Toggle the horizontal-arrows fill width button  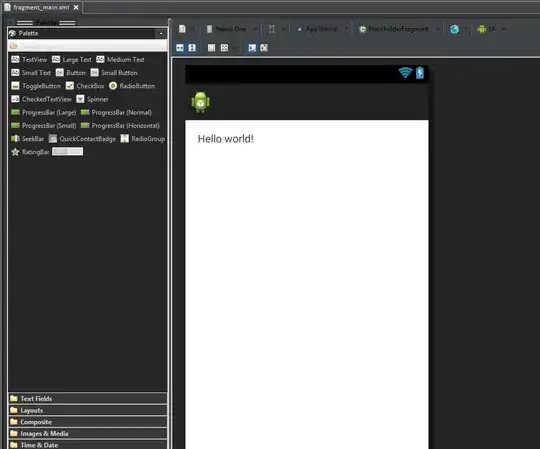pos(180,48)
